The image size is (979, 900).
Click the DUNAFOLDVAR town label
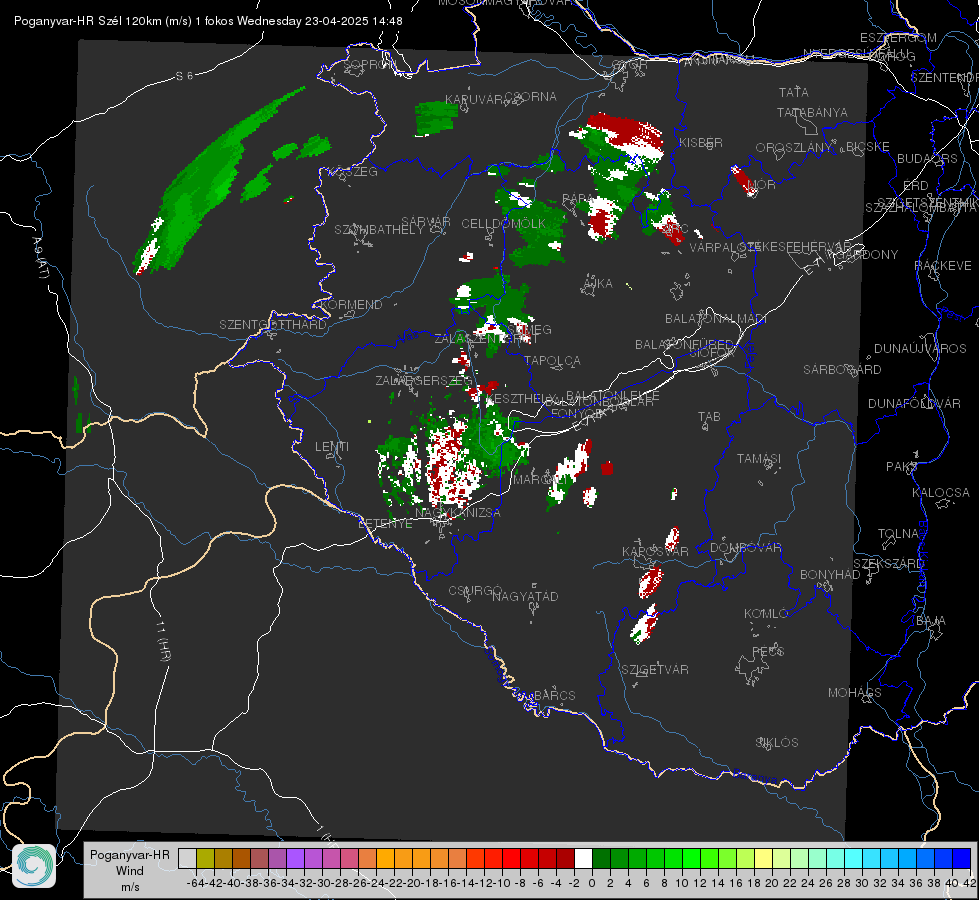(x=914, y=403)
